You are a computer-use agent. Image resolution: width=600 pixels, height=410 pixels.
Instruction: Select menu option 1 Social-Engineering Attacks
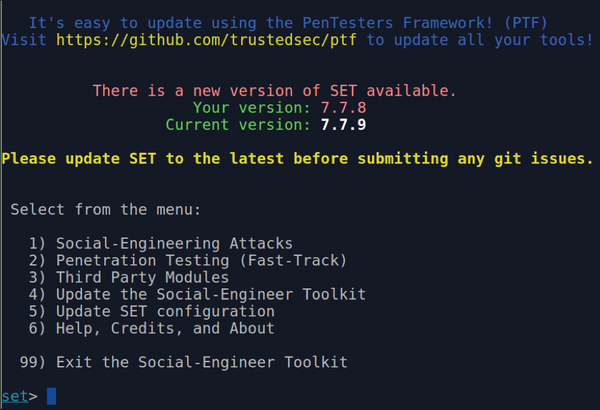161,244
